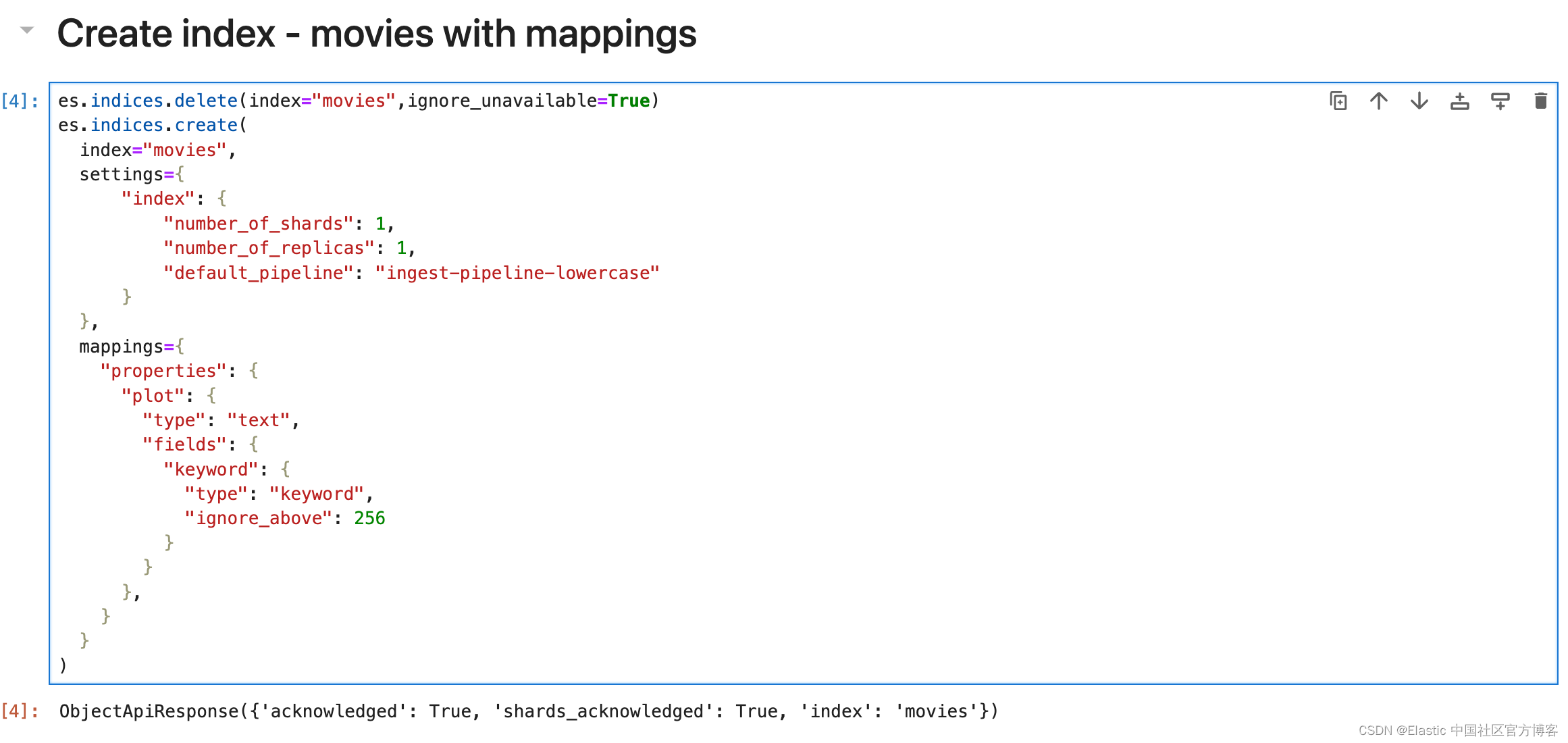Image resolution: width=1568 pixels, height=743 pixels.
Task: Delete the cell with trash icon
Action: tap(1540, 101)
